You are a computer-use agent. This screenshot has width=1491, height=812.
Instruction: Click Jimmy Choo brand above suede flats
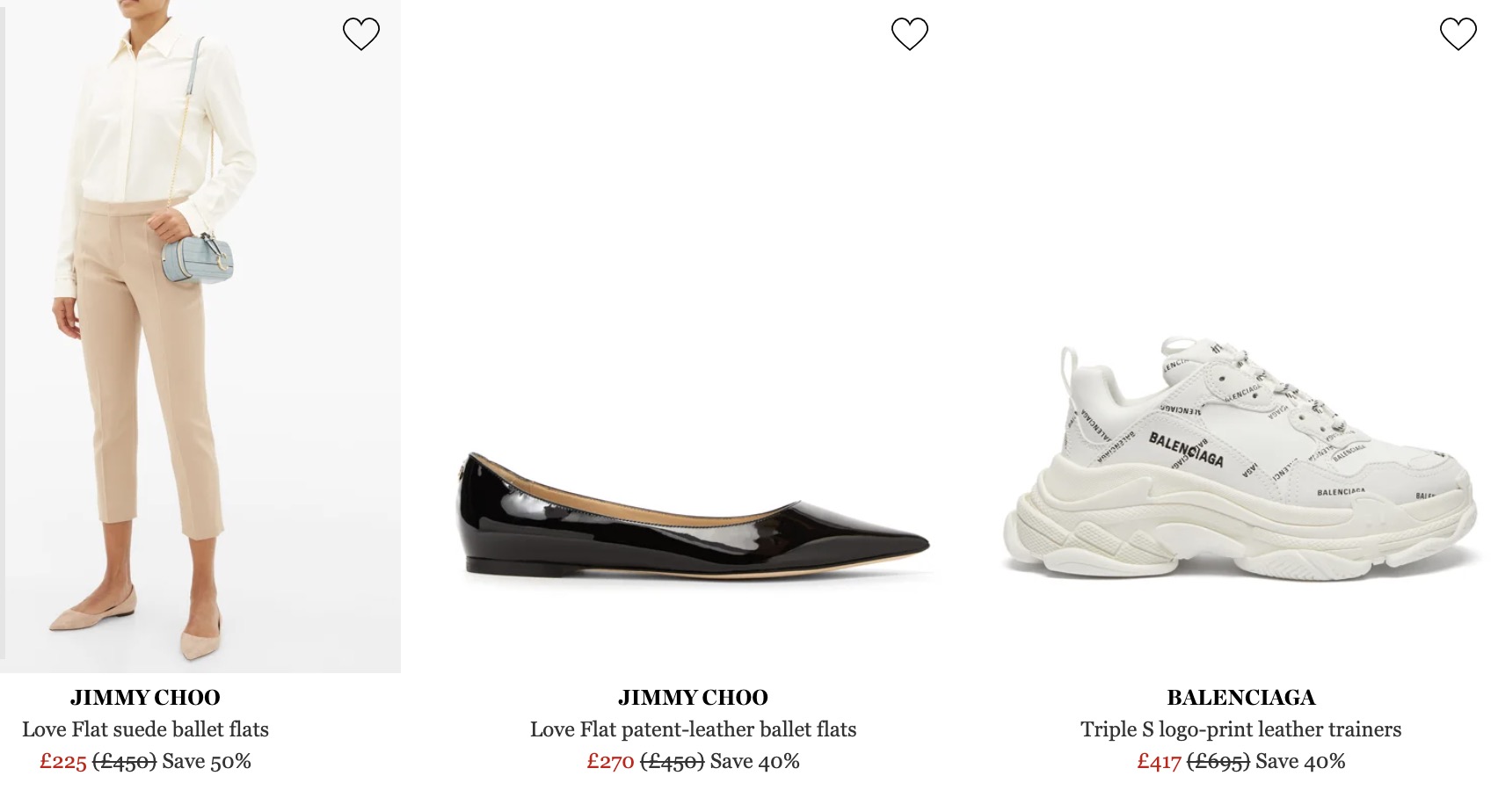click(145, 698)
